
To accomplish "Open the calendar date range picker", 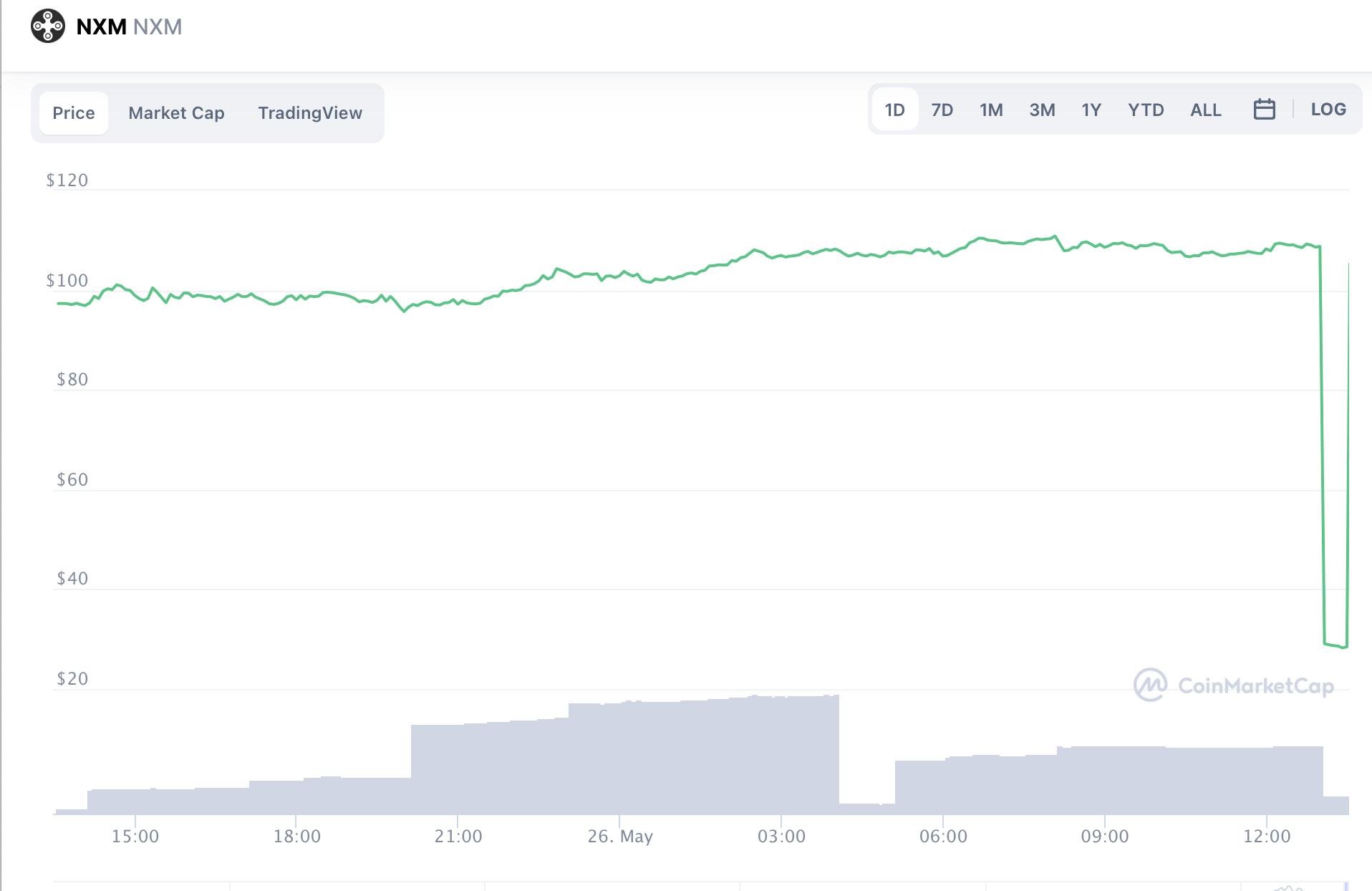I will (x=1264, y=110).
